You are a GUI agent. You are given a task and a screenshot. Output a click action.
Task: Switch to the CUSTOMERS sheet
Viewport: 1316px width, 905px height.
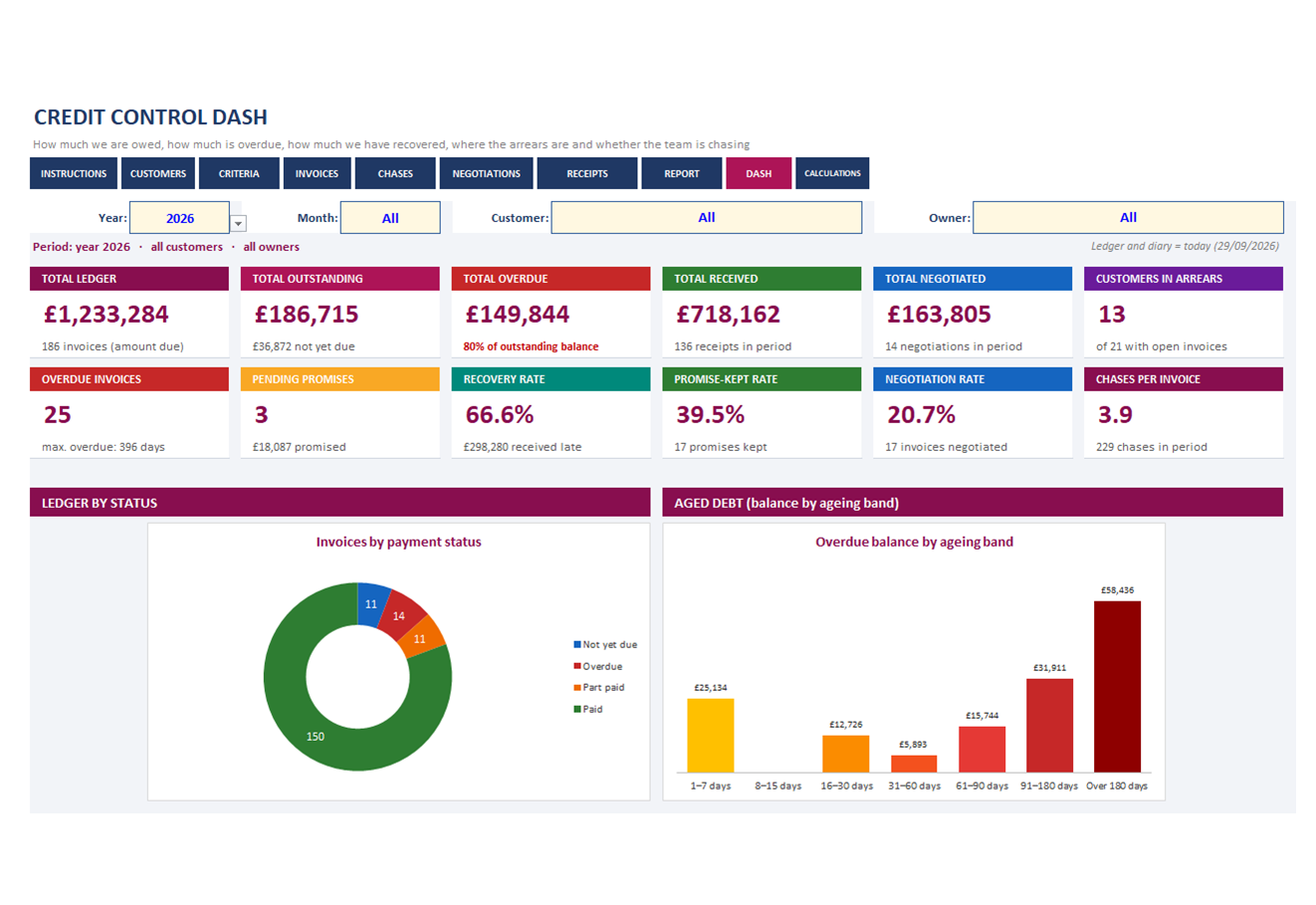tap(158, 173)
